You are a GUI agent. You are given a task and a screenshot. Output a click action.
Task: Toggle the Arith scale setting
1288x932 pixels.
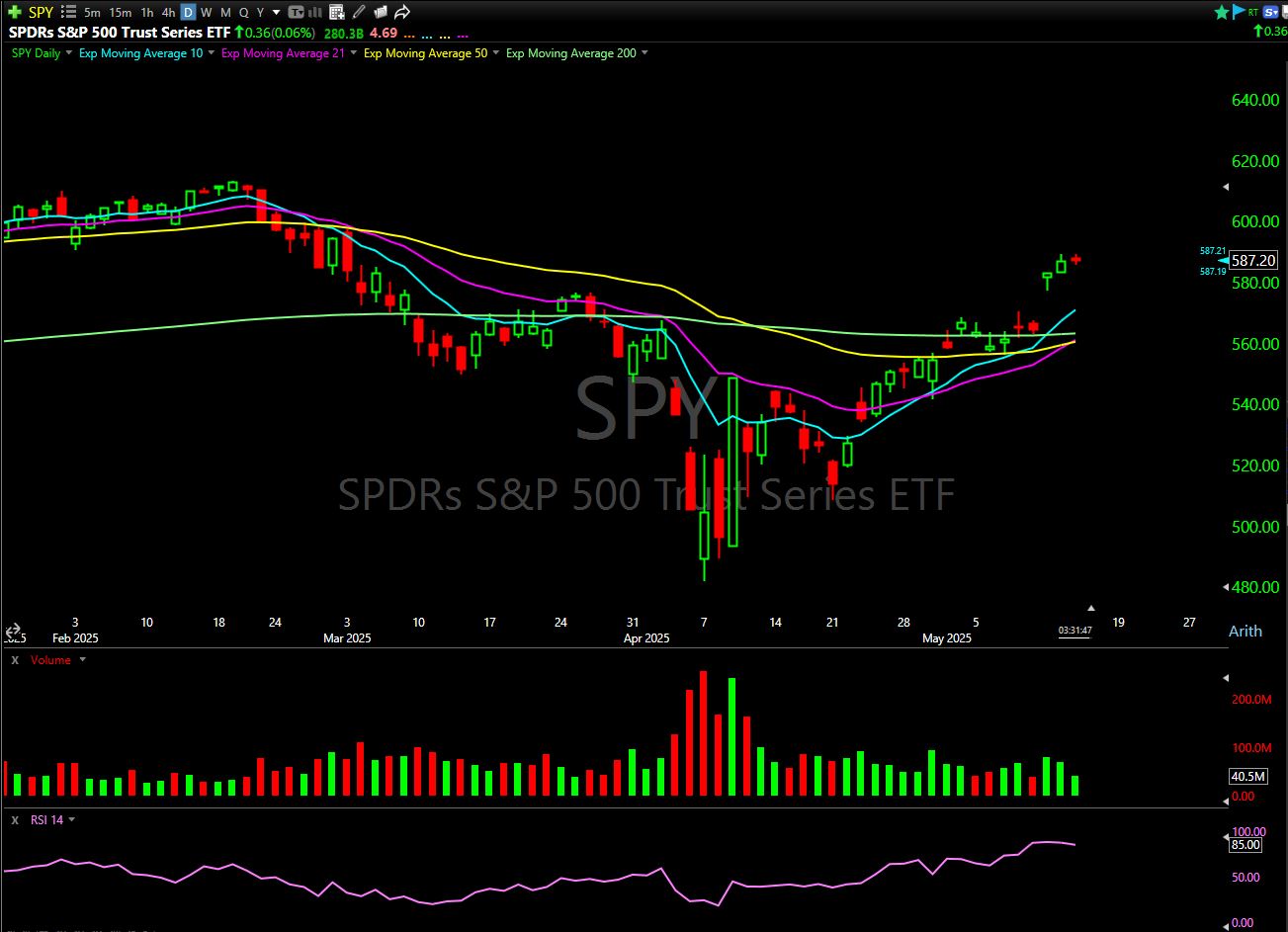tap(1245, 631)
